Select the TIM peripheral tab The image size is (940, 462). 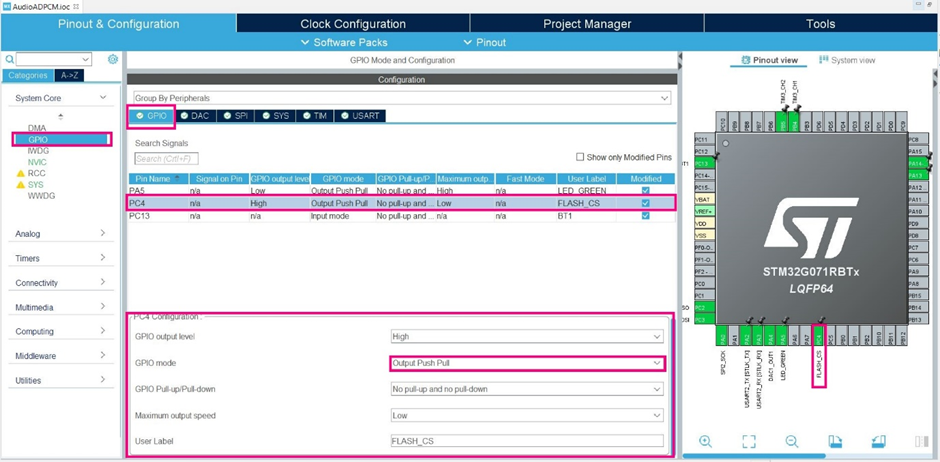coord(315,116)
